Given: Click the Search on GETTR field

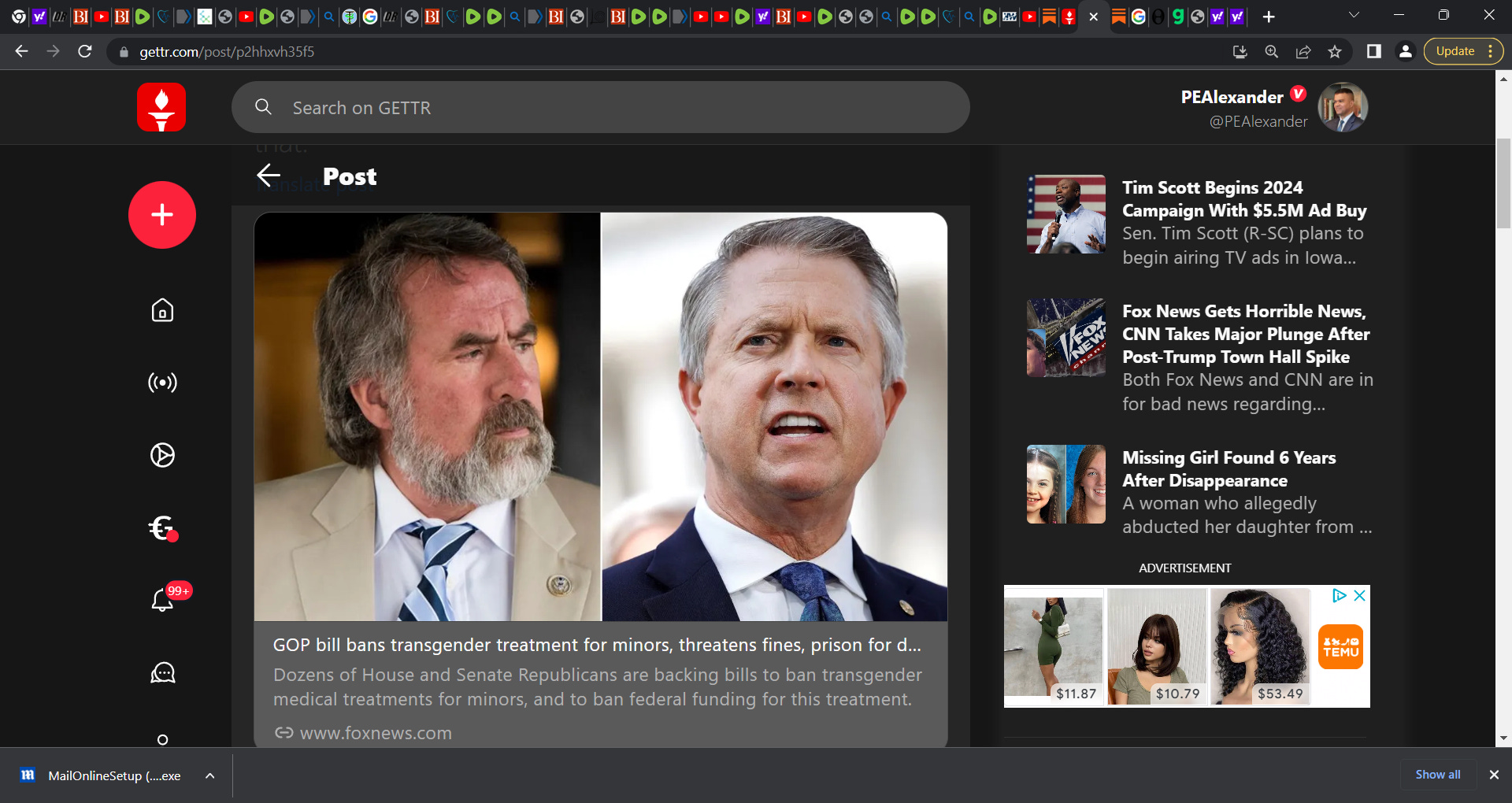Looking at the screenshot, I should pos(600,107).
